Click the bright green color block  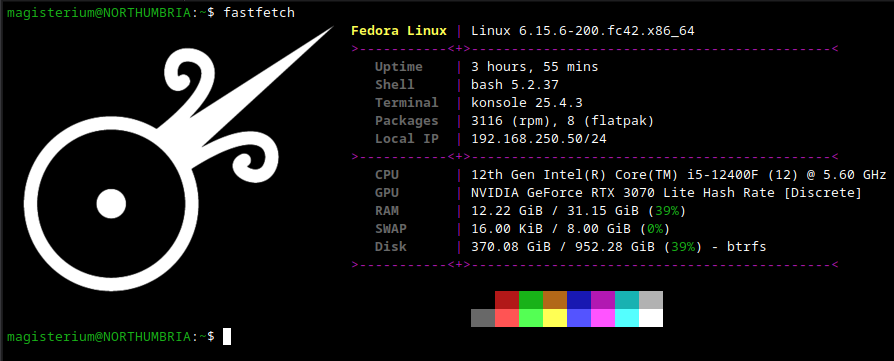(x=531, y=318)
